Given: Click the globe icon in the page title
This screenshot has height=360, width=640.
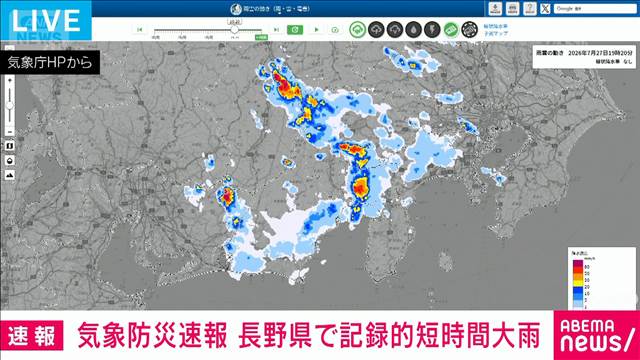Looking at the screenshot, I should coord(236,9).
